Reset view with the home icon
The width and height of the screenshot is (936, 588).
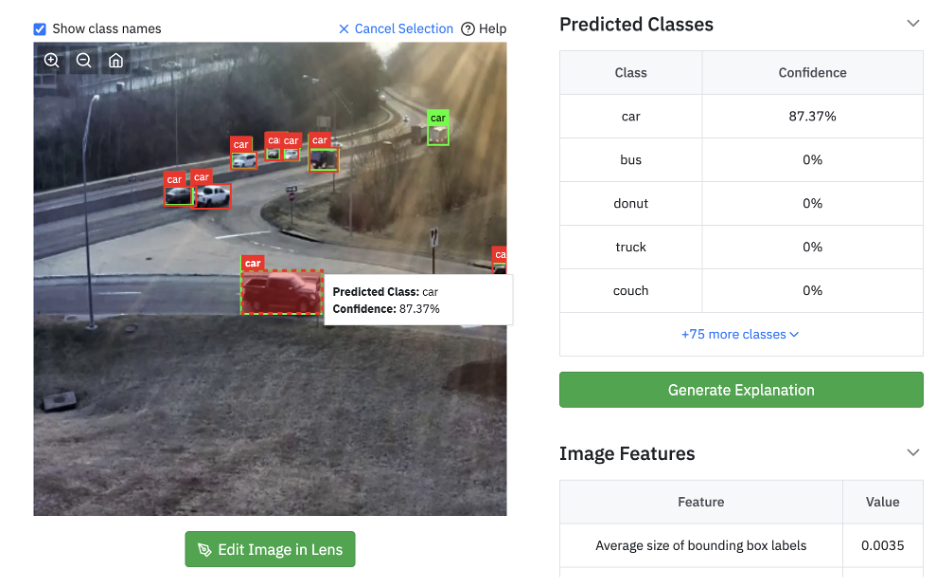point(116,60)
